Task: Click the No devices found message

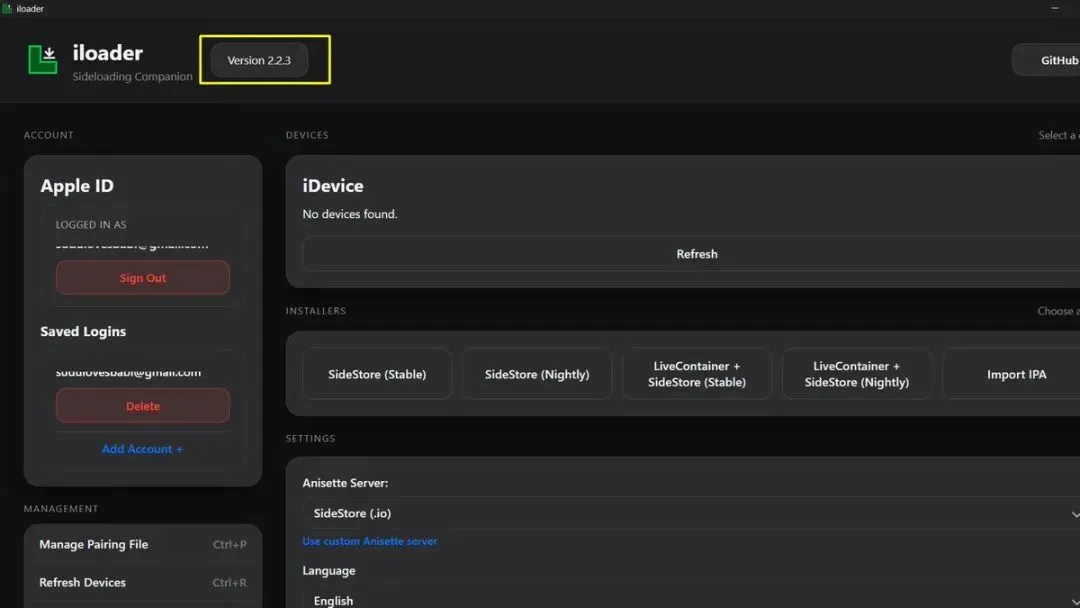Action: pos(350,214)
